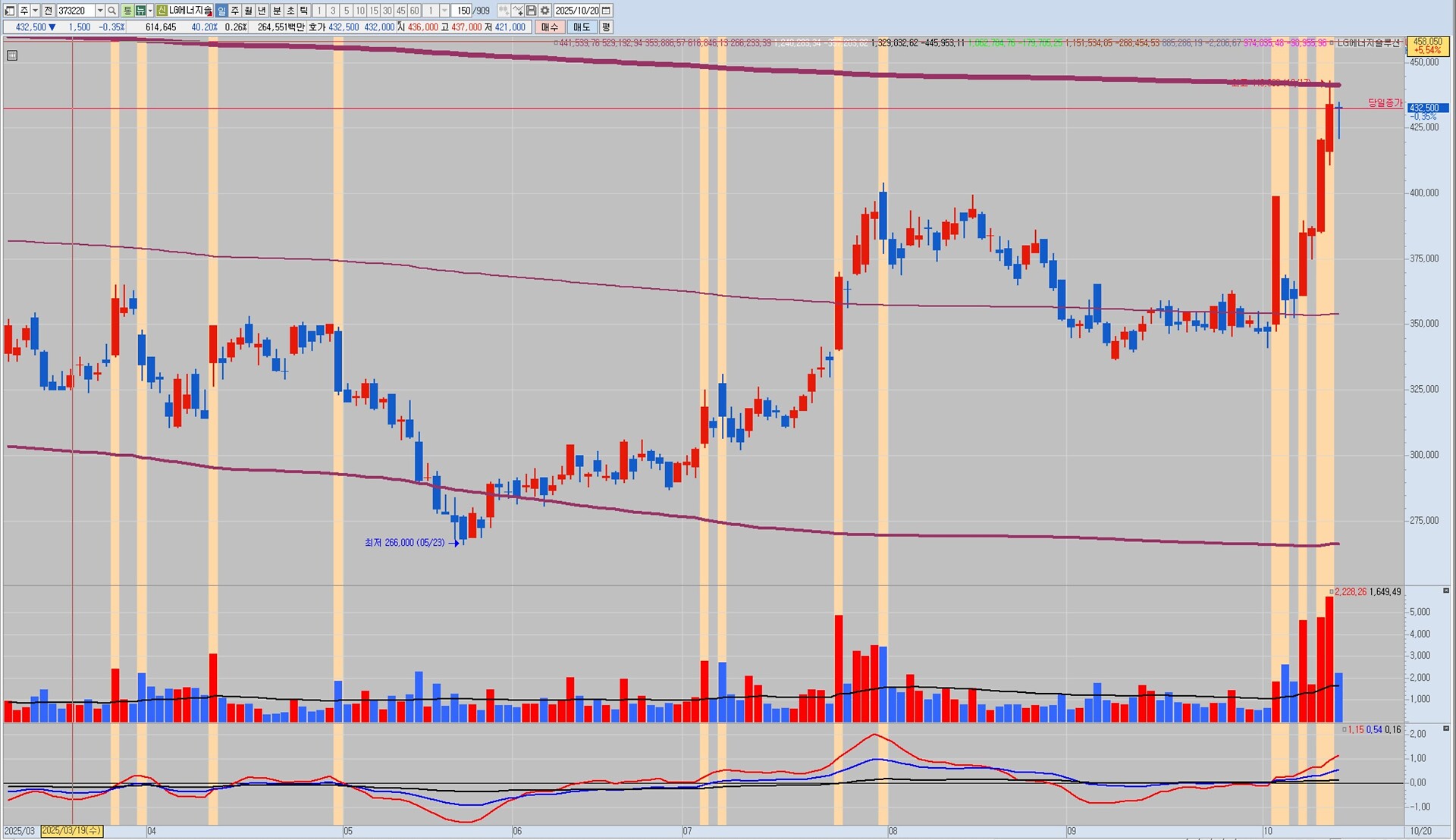This screenshot has width=1456, height=840.
Task: Select the 분 minute chart tab
Action: tap(277, 11)
